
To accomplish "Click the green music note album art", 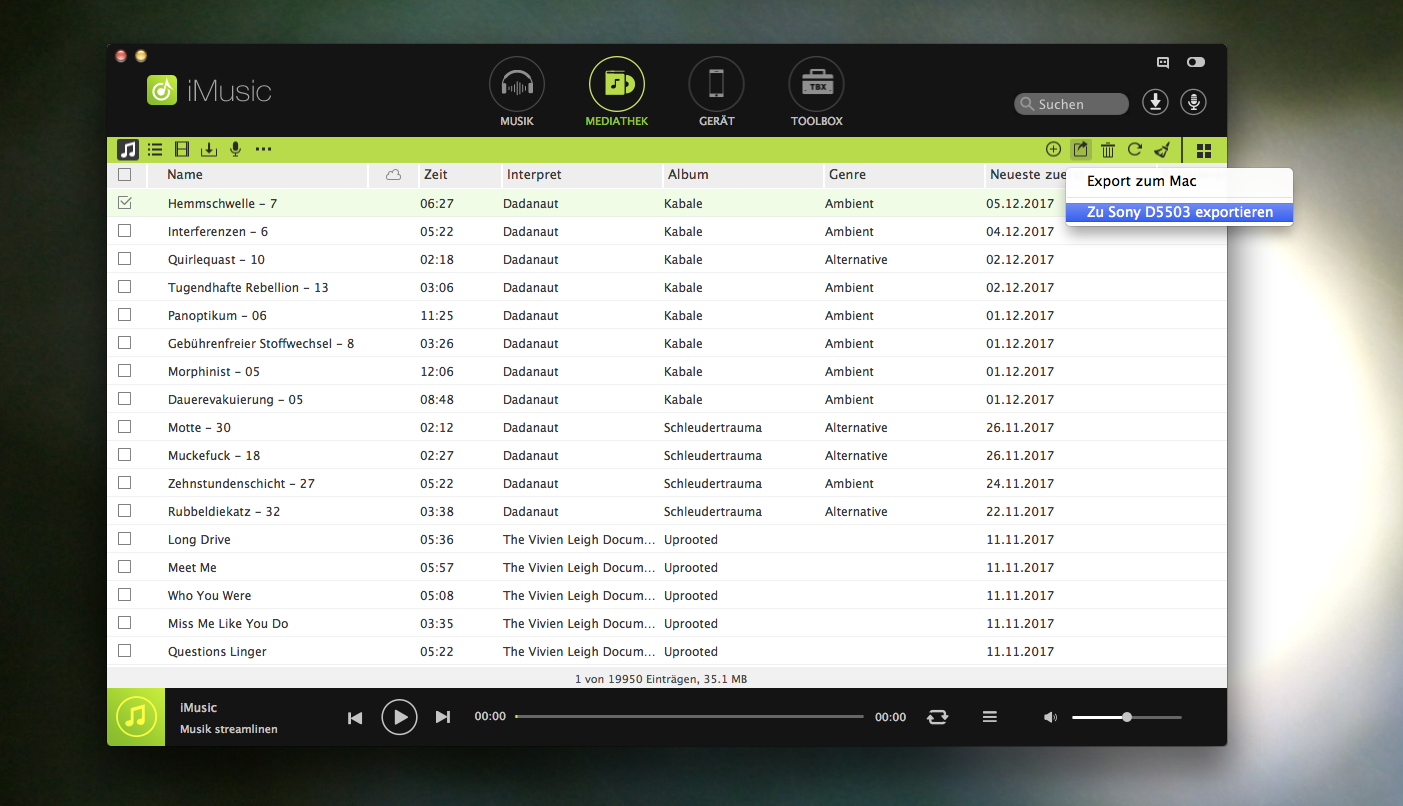I will click(136, 717).
